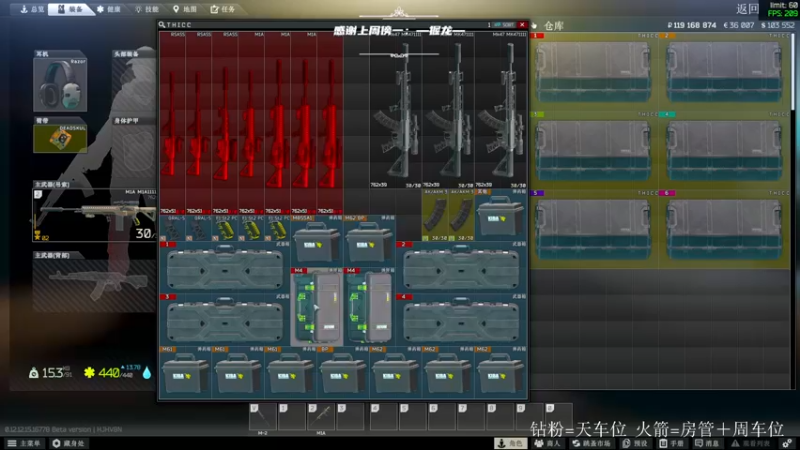
Task: Select empty quick slot 6
Action: (442, 416)
